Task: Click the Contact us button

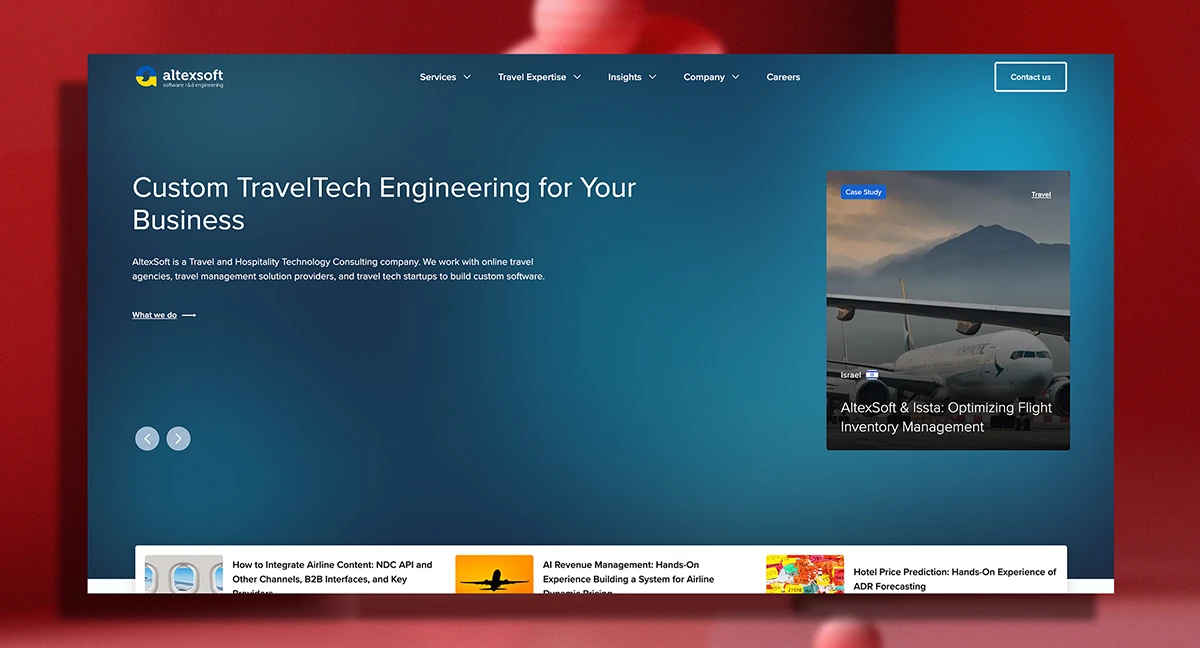Action: [x=1030, y=77]
